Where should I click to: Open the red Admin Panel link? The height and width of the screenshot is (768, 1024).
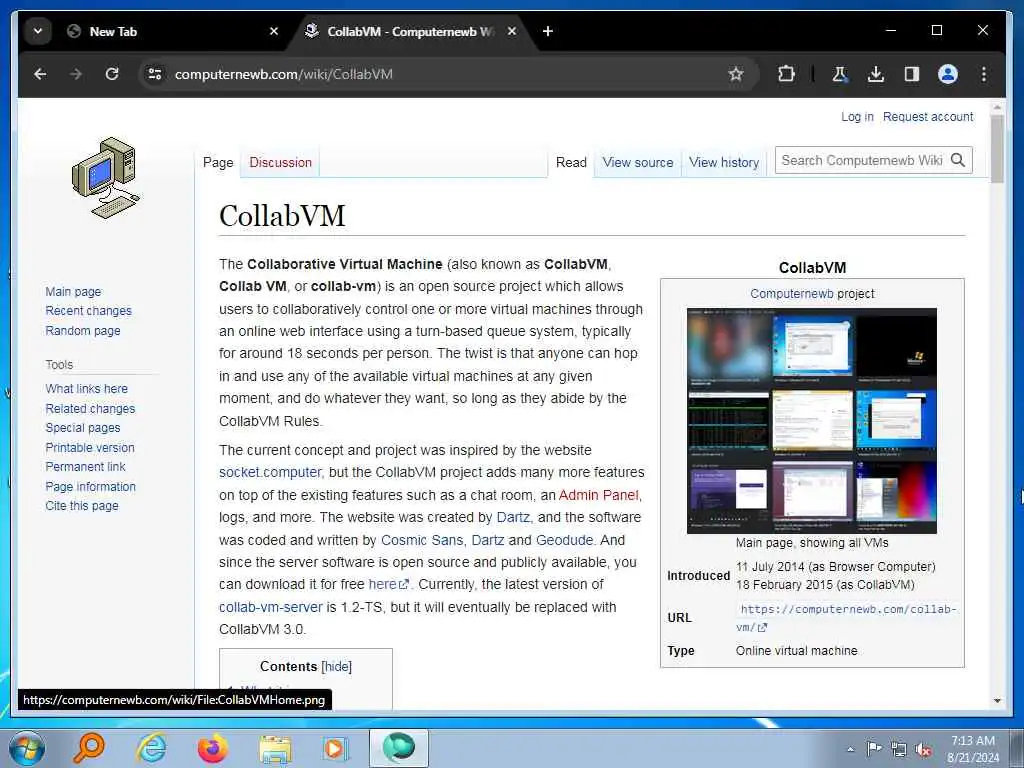click(x=599, y=495)
